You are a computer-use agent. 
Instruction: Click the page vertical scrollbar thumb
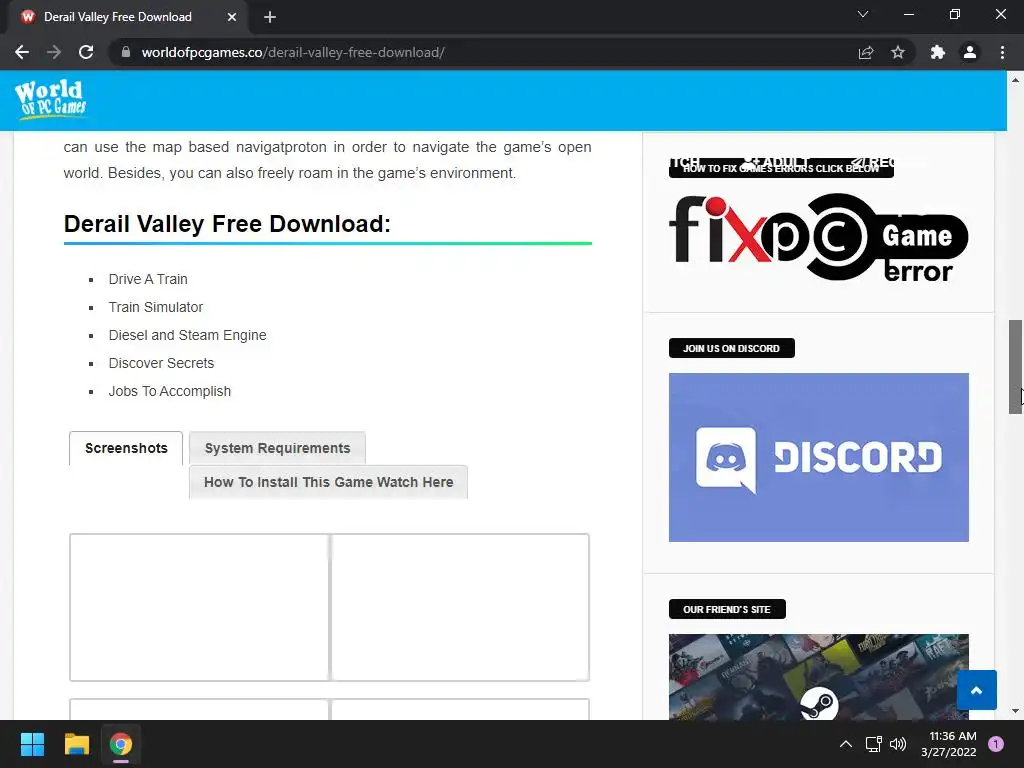coord(1016,366)
